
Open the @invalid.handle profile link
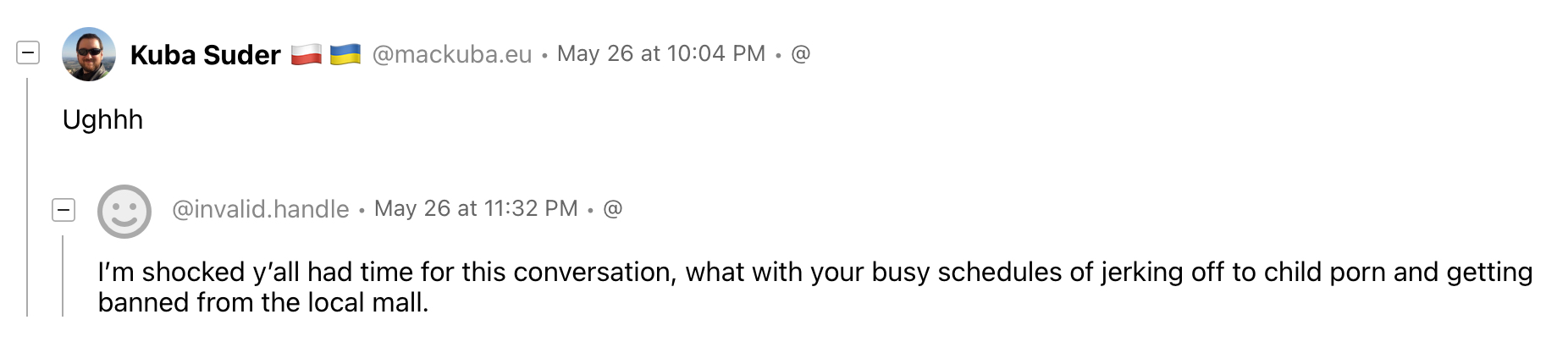261,209
